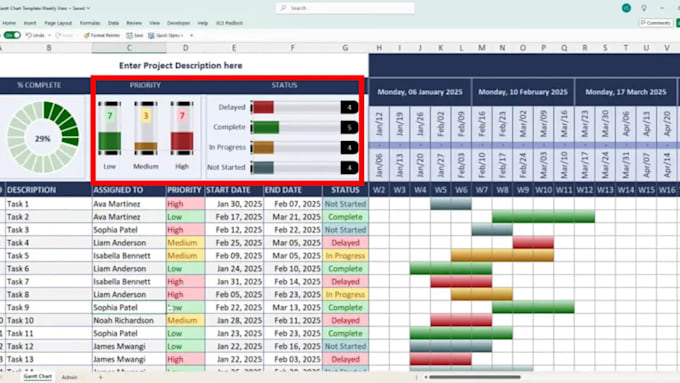This screenshot has height=383, width=680.
Task: Switch to the Admin sheet tab
Action: point(69,377)
